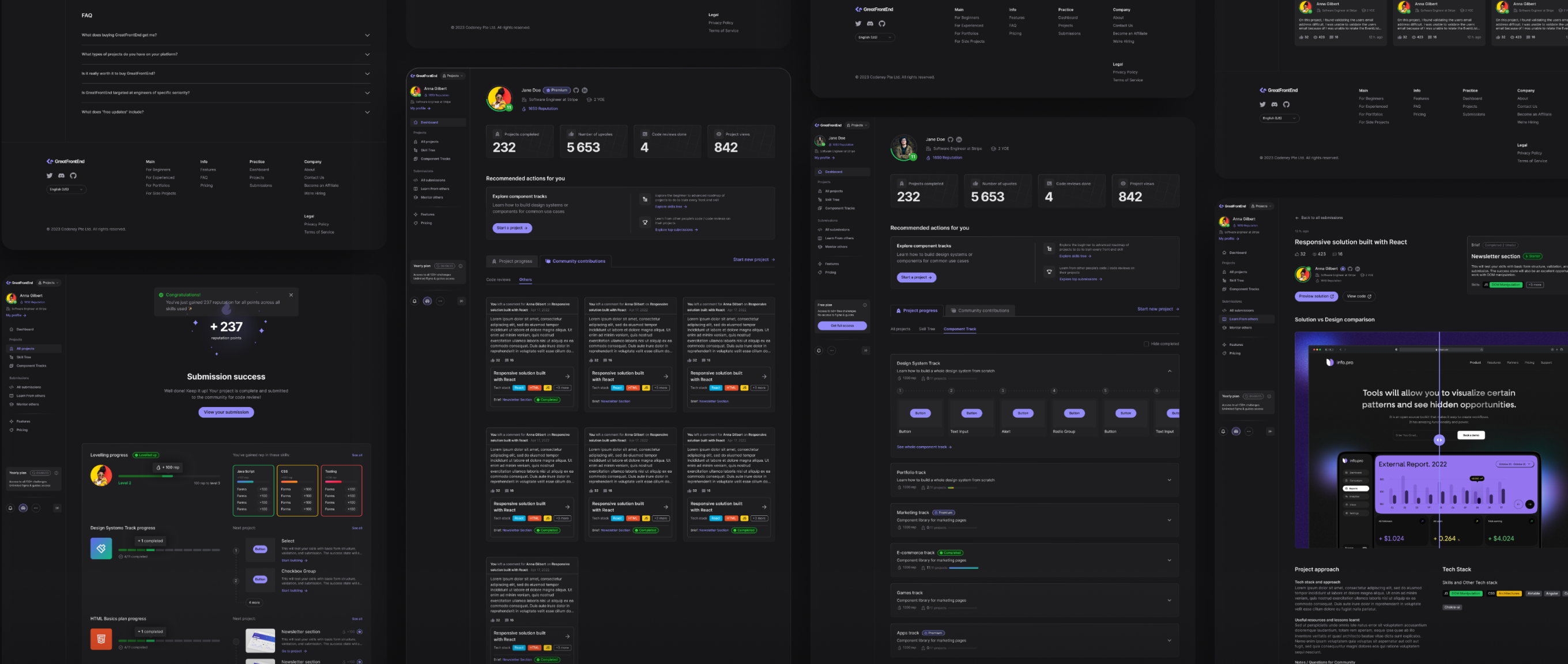Viewport: 1568px width, 664px height.
Task: Click notification bell in Community contributions frame sidebar
Action: [414, 301]
